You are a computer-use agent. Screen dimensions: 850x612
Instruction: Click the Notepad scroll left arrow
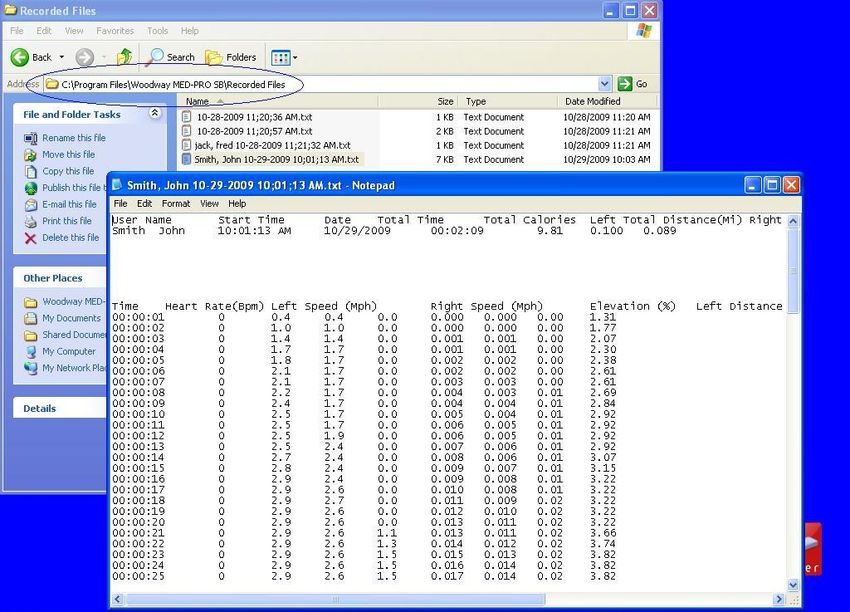click(118, 599)
